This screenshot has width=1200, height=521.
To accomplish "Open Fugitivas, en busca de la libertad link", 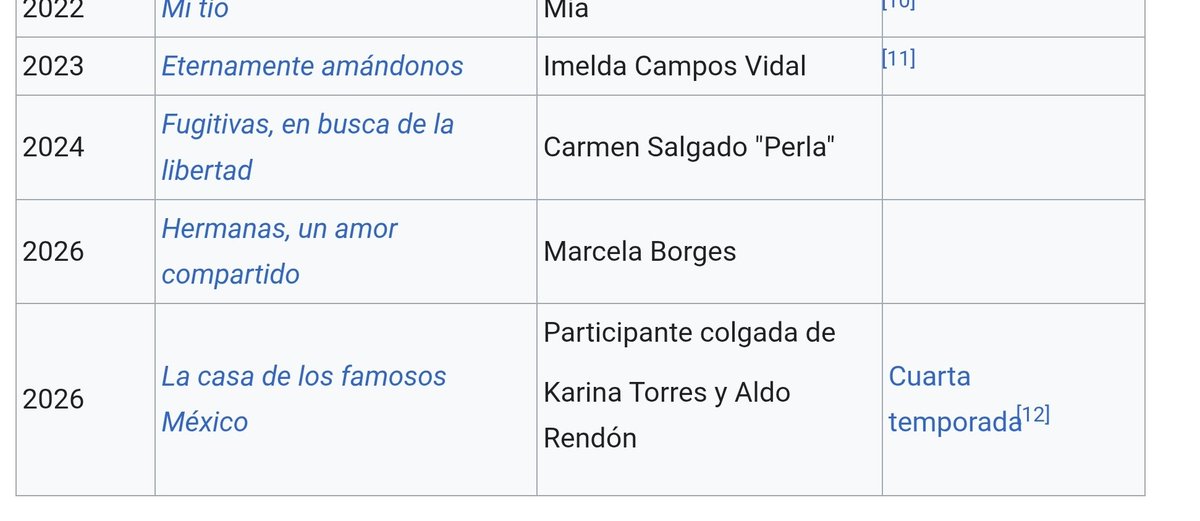I will (308, 147).
